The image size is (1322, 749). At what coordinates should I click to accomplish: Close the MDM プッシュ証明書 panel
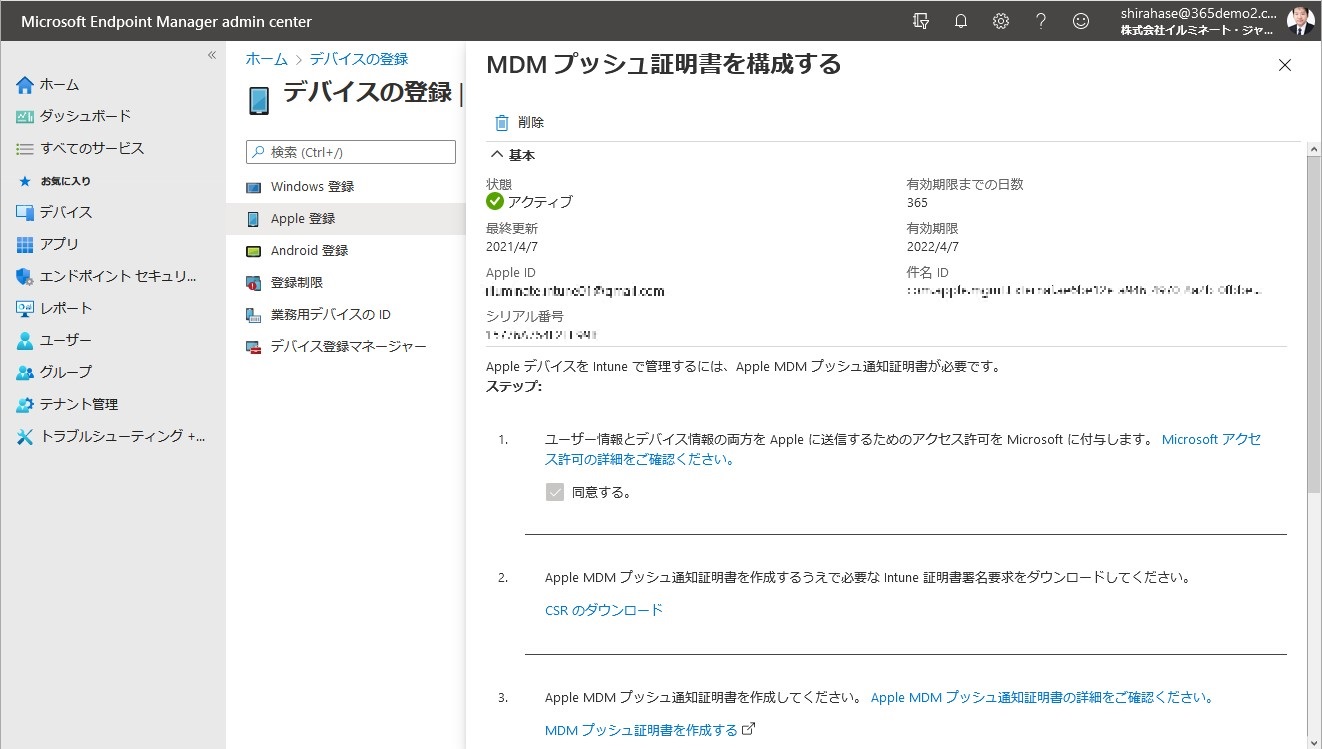[1285, 65]
